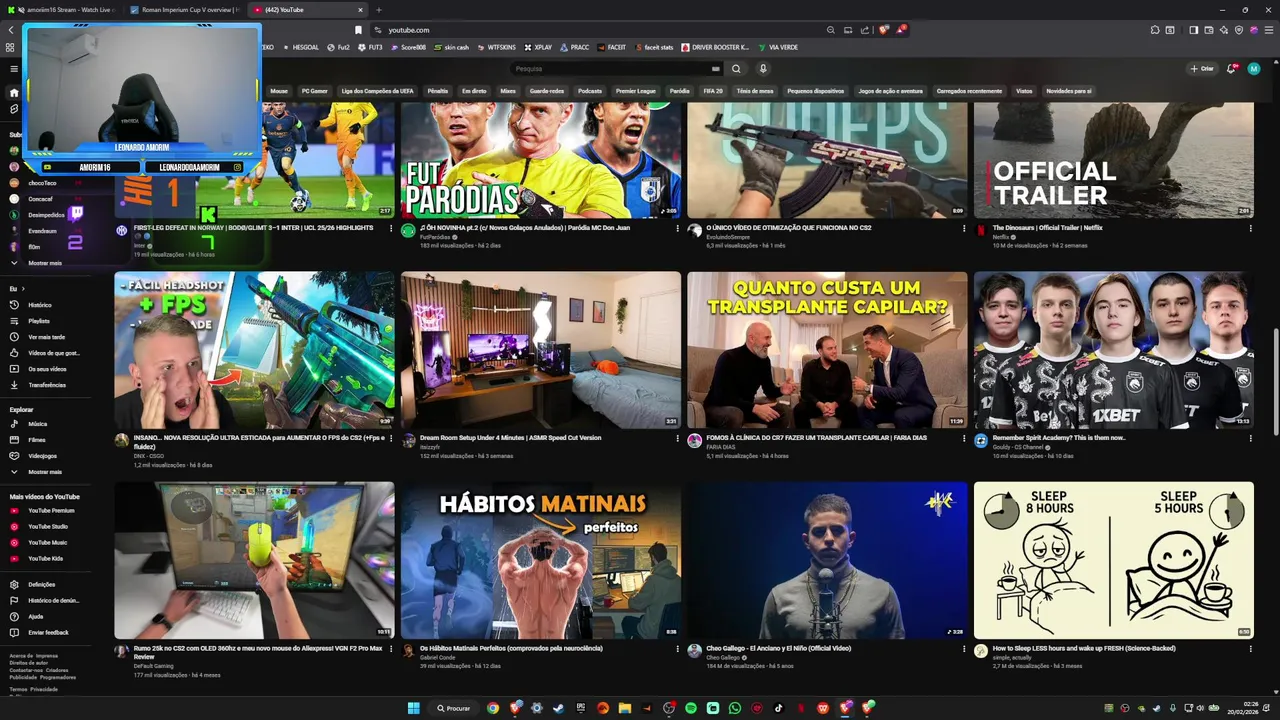
Task: Open options menu for FOMOS À CLÍNICA video
Action: point(964,438)
